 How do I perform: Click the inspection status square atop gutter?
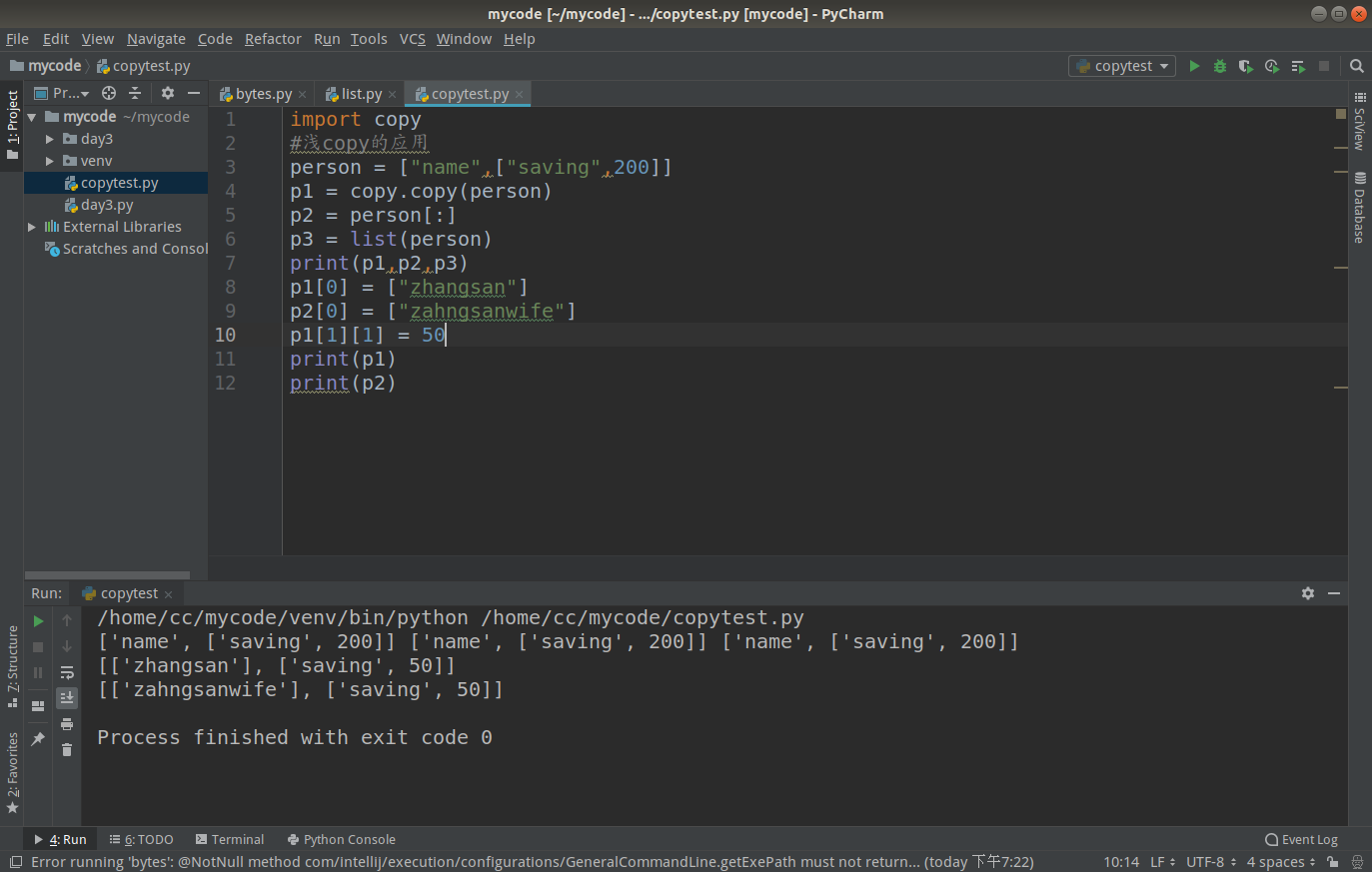(1341, 114)
